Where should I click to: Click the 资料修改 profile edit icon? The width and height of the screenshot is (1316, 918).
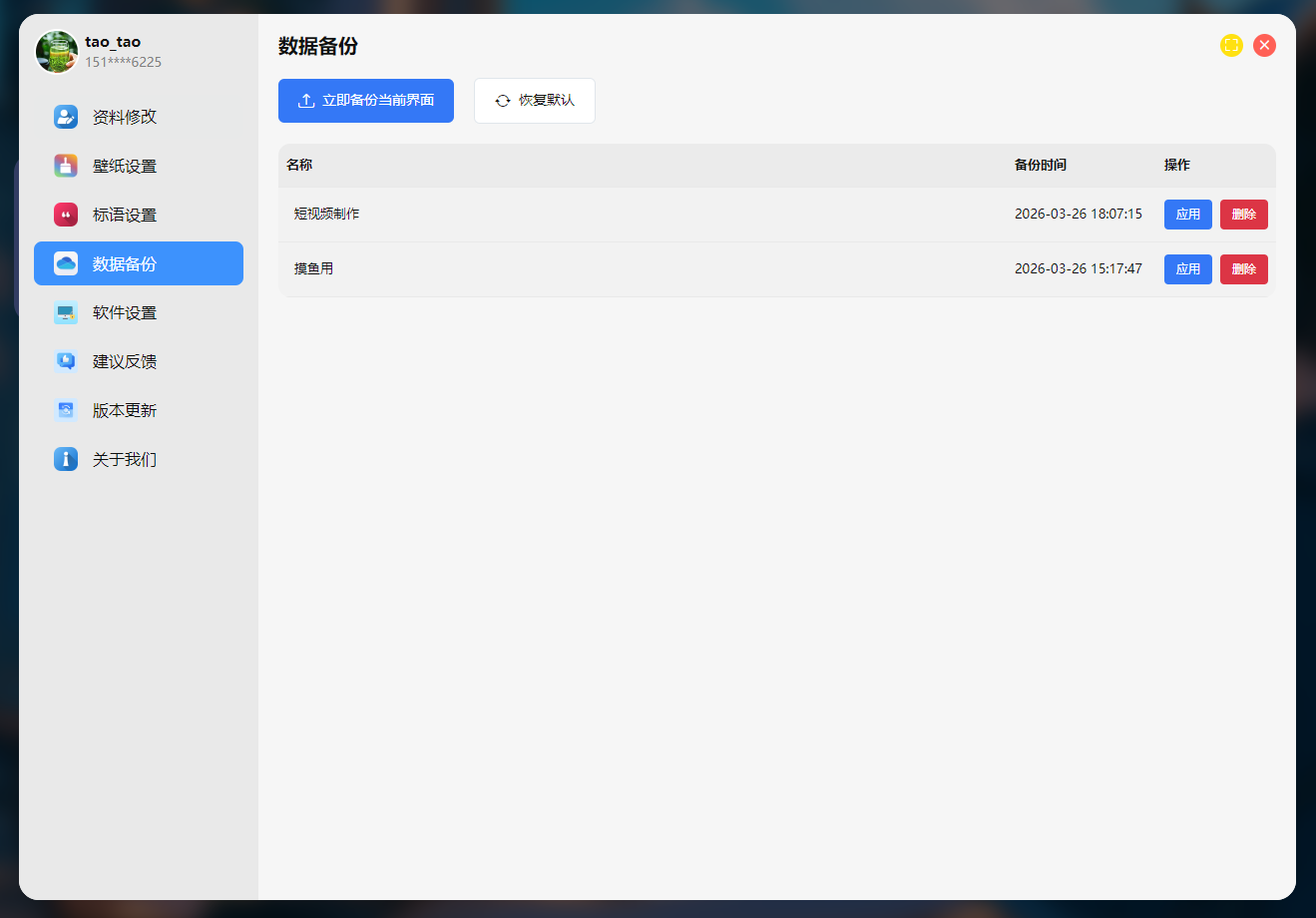tap(66, 117)
